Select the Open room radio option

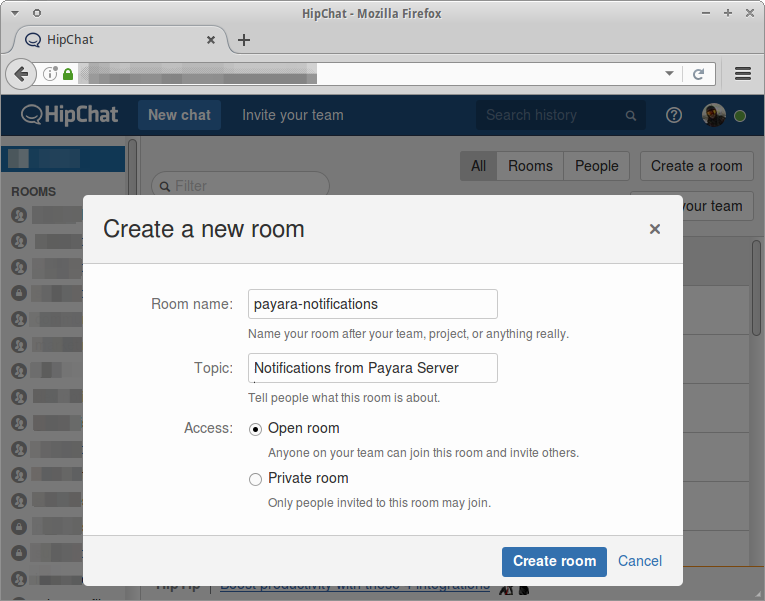[x=255, y=429]
